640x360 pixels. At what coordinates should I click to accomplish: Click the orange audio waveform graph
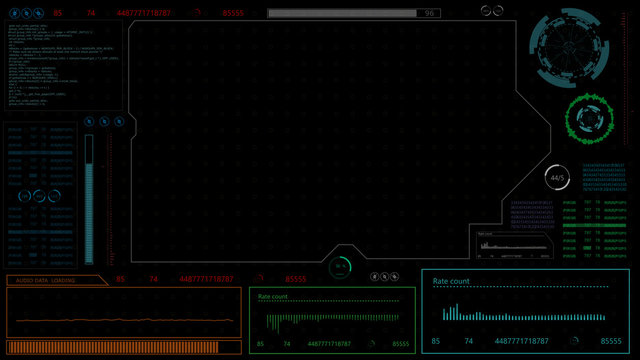click(x=124, y=313)
